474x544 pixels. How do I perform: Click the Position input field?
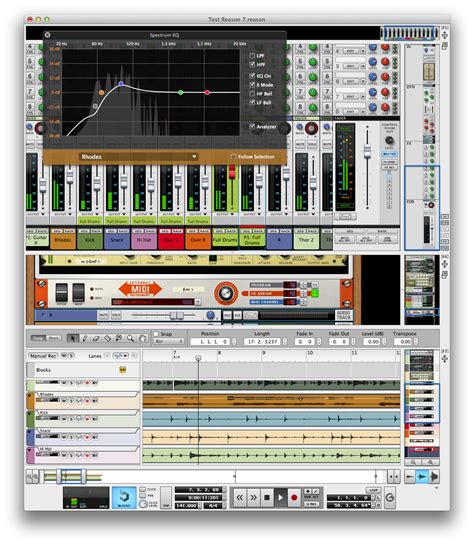210,342
